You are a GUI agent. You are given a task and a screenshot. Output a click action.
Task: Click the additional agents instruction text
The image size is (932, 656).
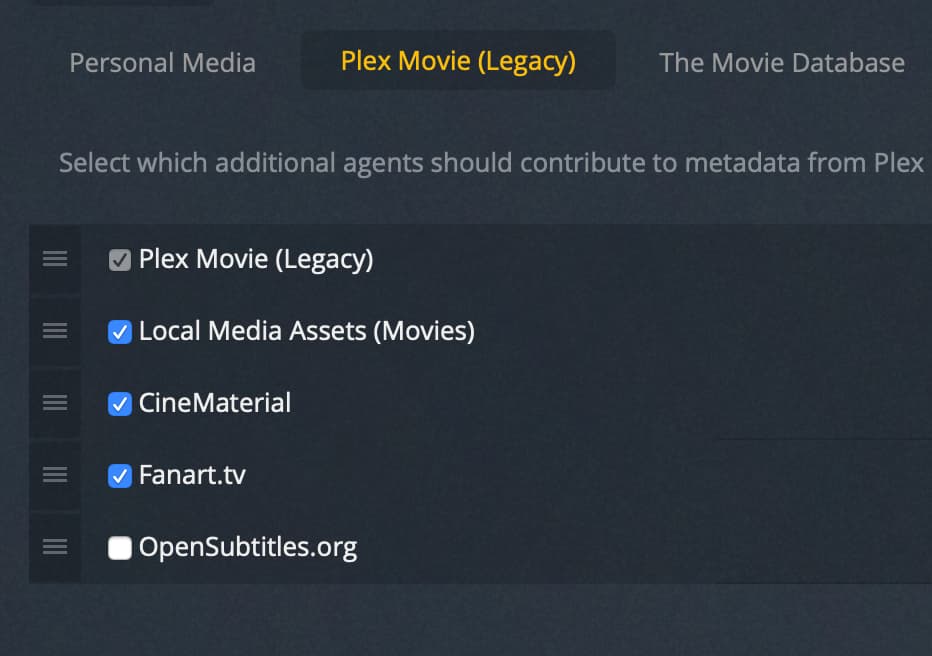(490, 162)
